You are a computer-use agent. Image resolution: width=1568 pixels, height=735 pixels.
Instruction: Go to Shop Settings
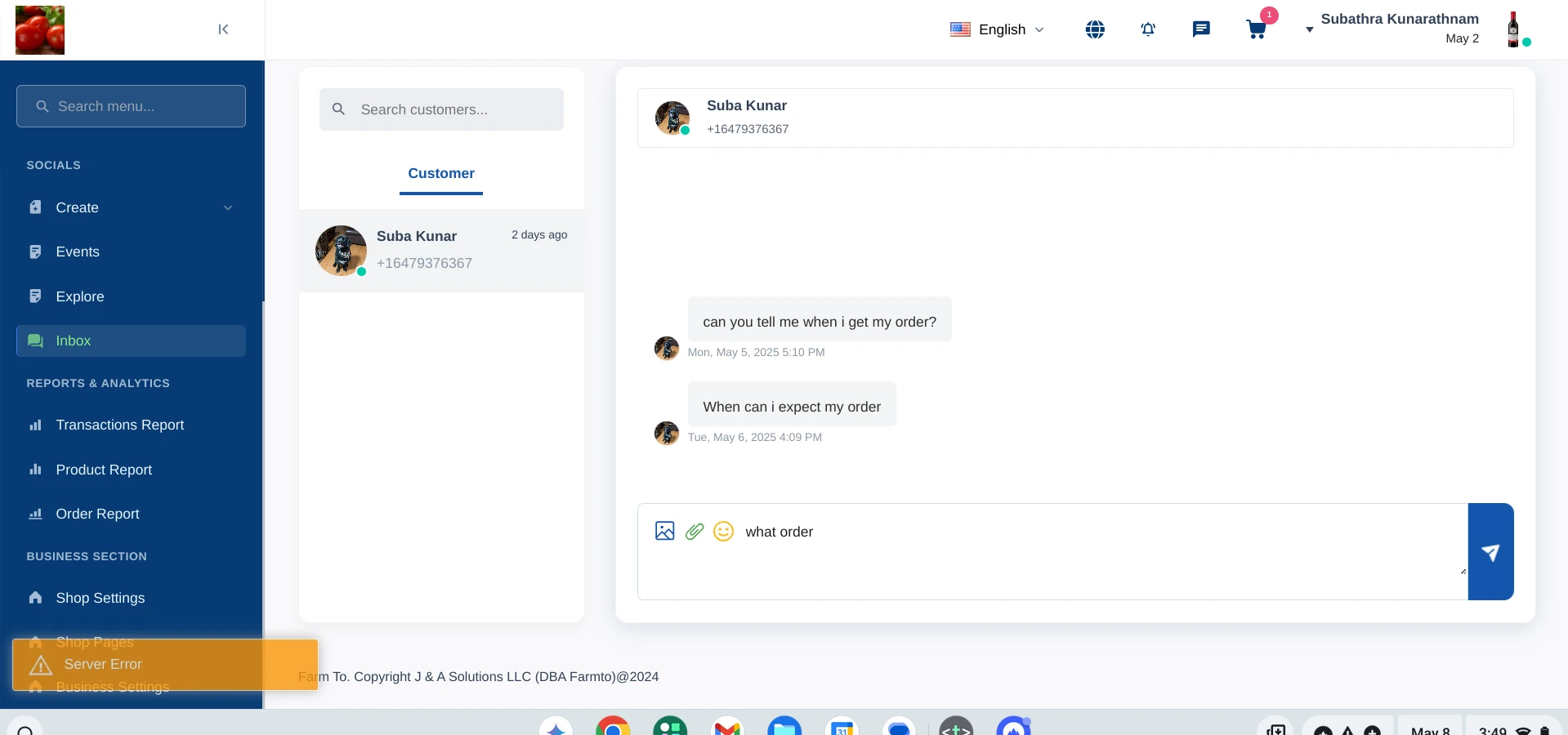101,598
